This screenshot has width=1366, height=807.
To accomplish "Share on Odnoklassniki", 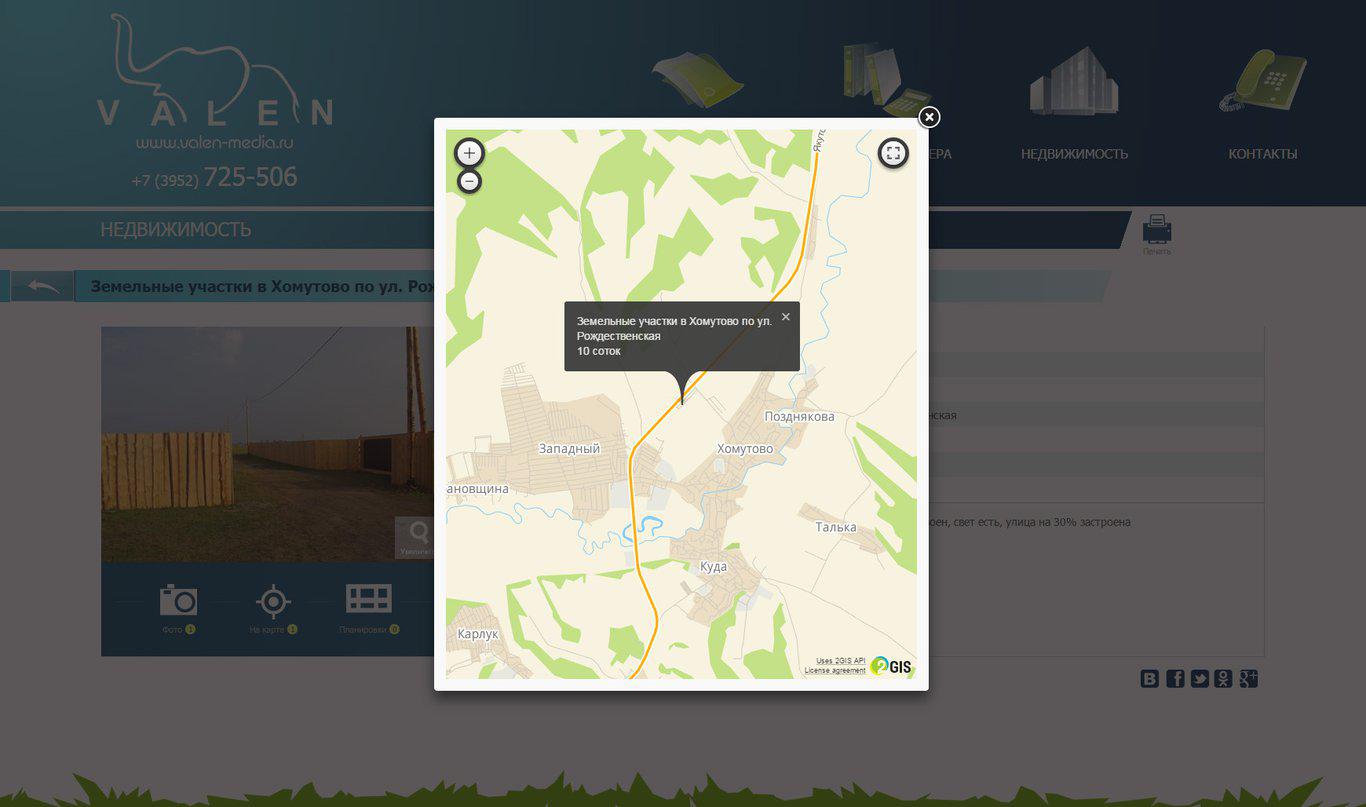I will pyautogui.click(x=1223, y=679).
